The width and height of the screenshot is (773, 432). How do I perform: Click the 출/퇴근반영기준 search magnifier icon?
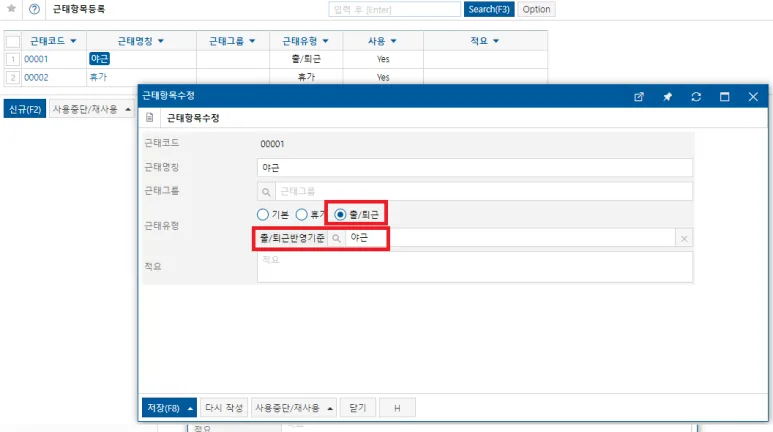336,239
